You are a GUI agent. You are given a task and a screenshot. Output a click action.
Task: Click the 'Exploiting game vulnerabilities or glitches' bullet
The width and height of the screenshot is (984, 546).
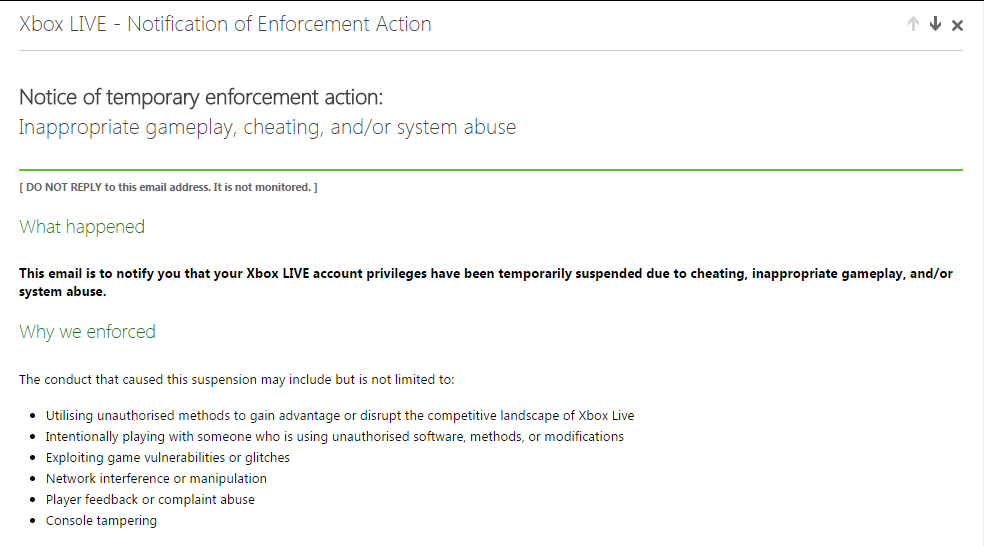pos(168,458)
